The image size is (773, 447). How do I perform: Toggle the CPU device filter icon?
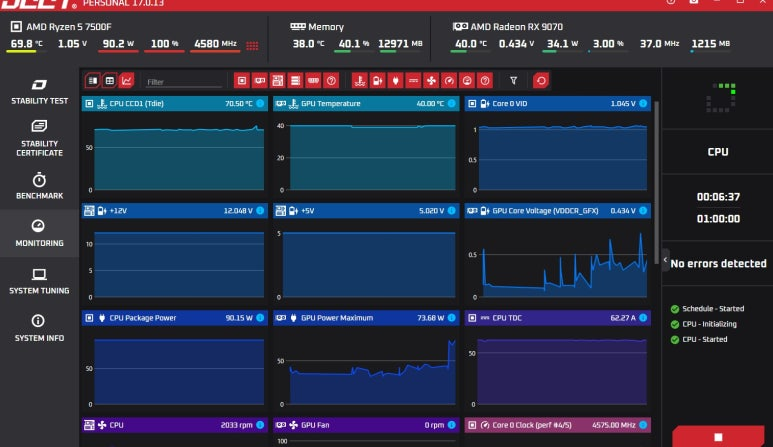pyautogui.click(x=242, y=81)
